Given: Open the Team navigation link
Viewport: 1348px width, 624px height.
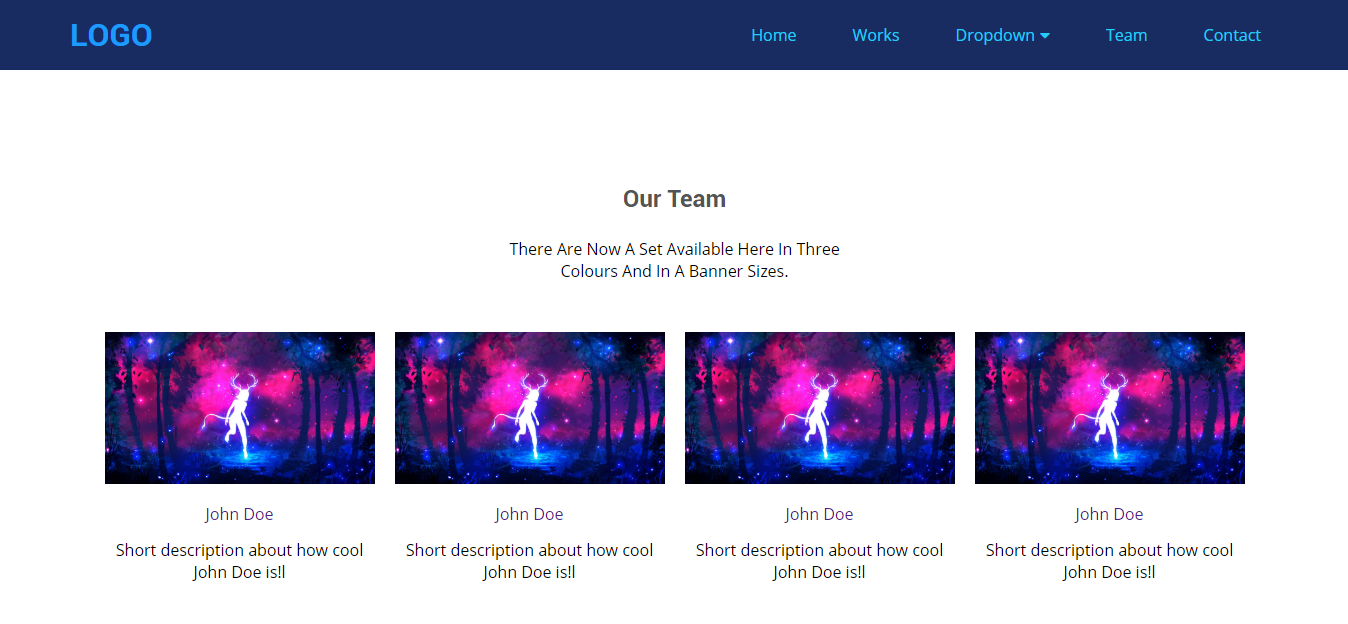Looking at the screenshot, I should [x=1126, y=34].
